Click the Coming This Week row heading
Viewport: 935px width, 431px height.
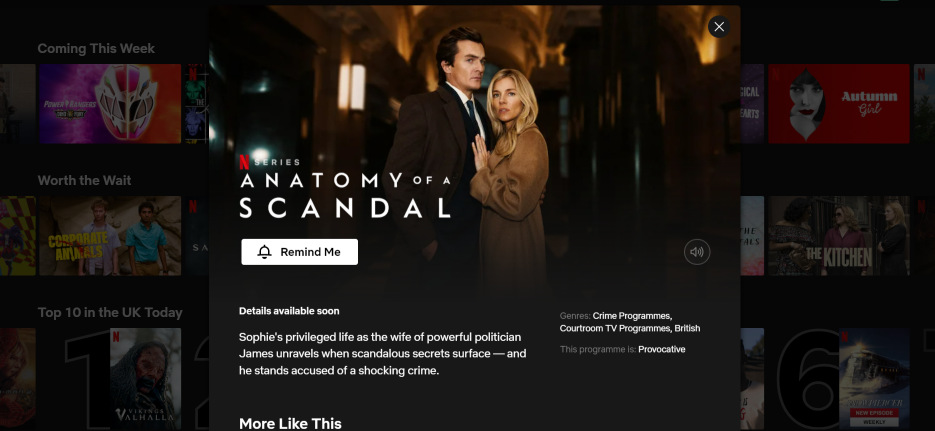pos(96,49)
